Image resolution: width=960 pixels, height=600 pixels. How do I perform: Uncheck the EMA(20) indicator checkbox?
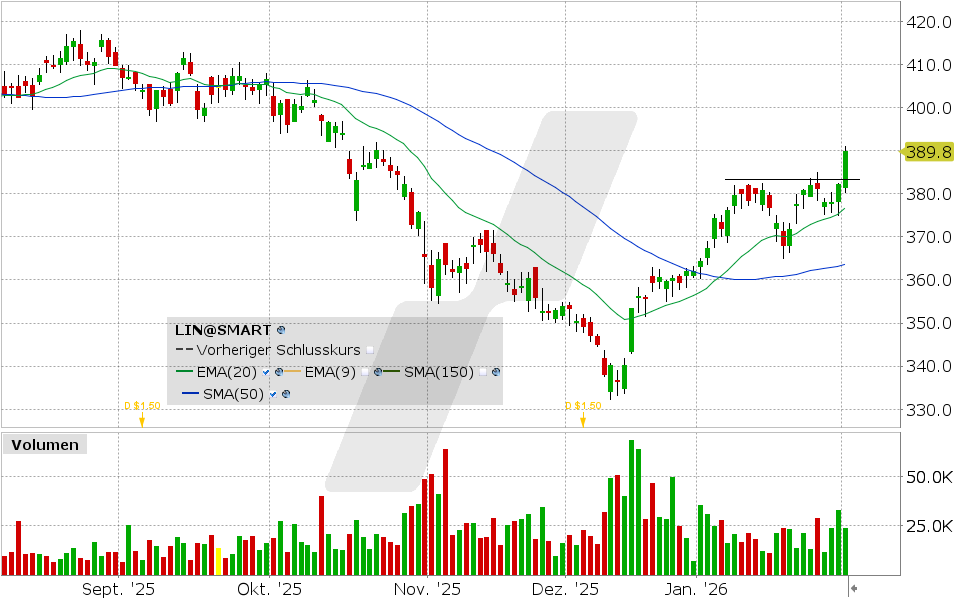pos(265,372)
